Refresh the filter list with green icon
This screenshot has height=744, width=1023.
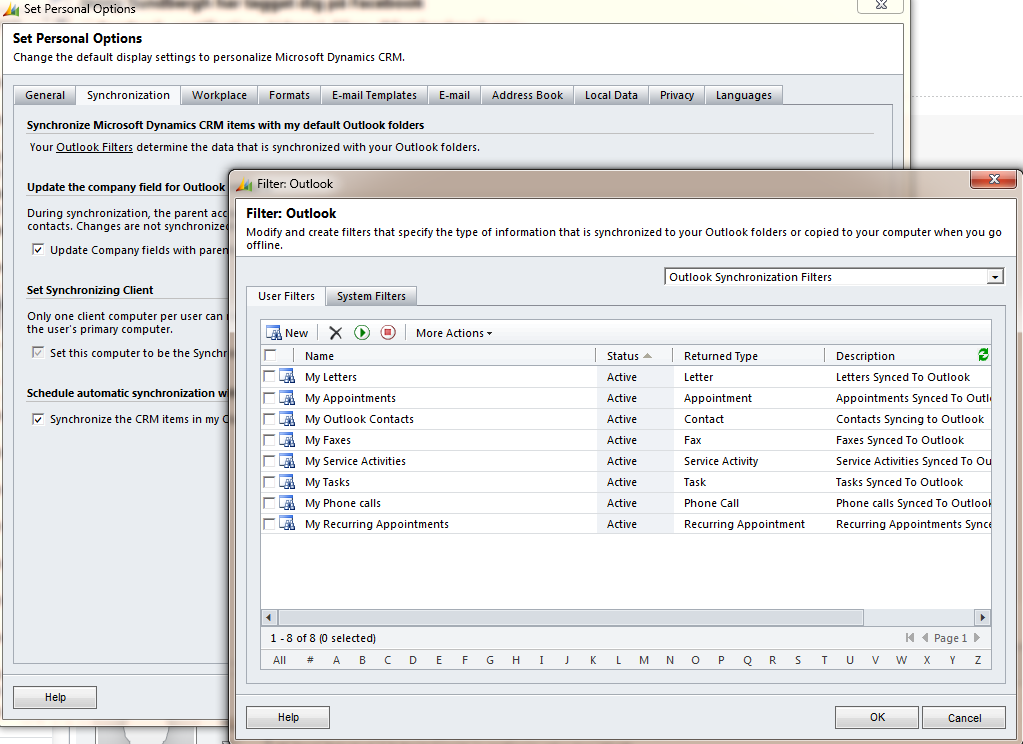[x=983, y=354]
